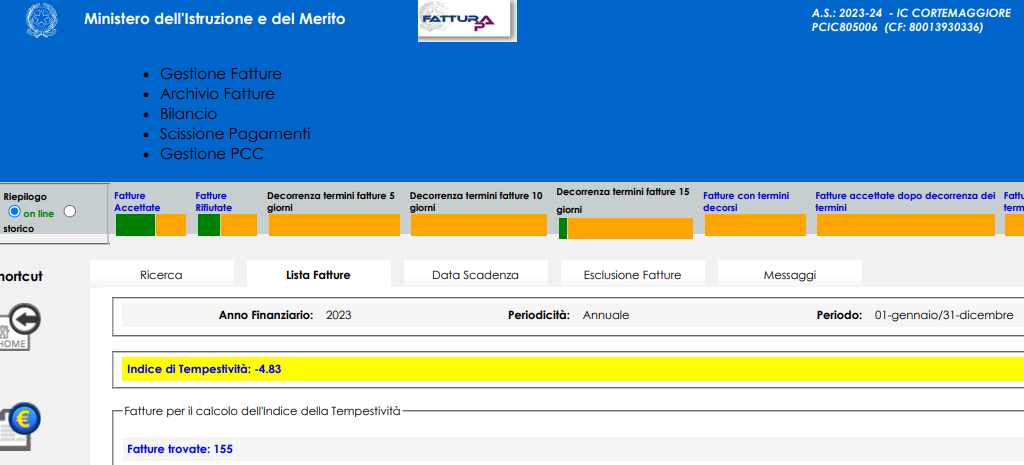Click the HOME shortcut icon

click(x=17, y=327)
